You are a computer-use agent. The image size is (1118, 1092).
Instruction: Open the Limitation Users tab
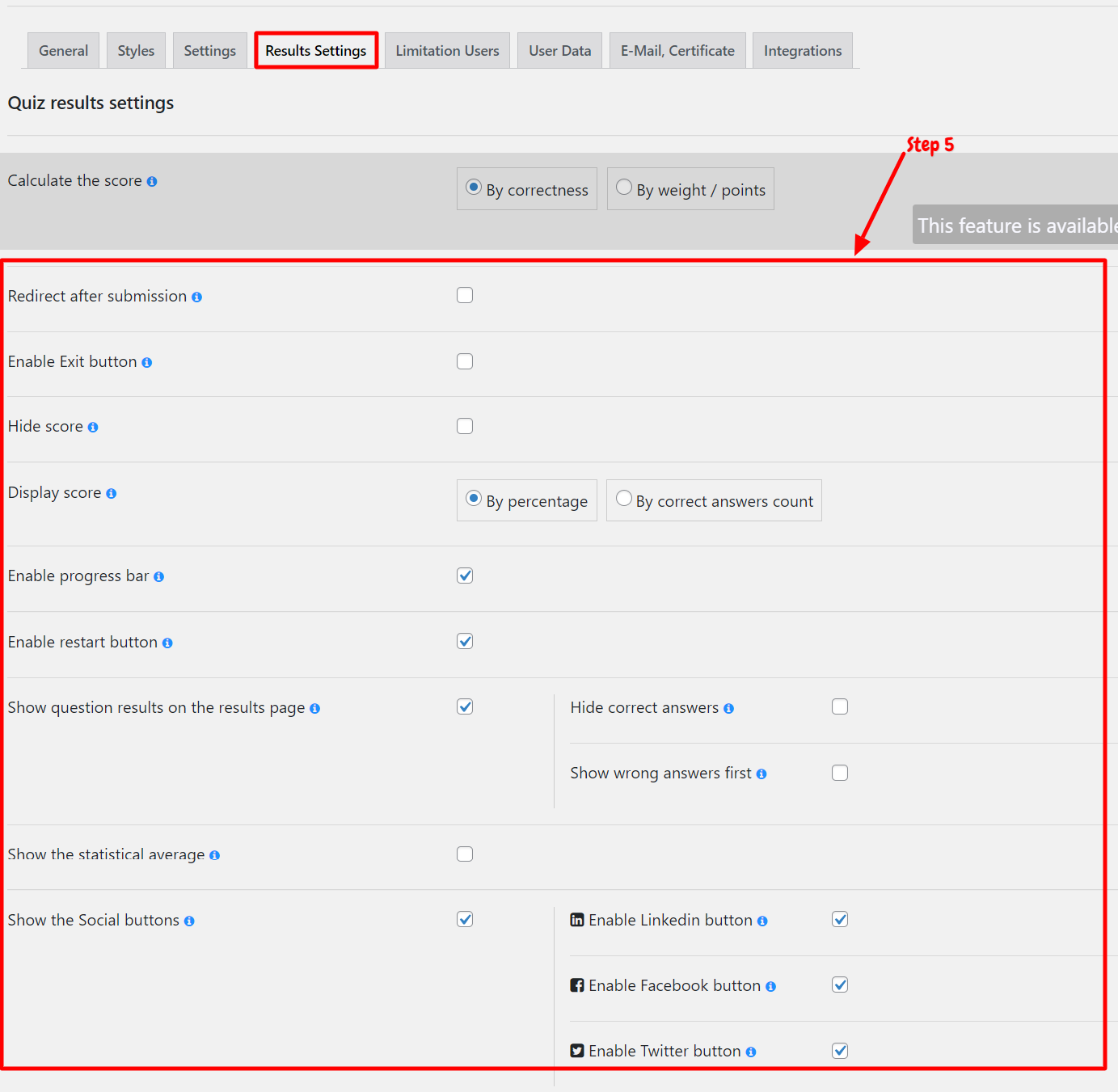pos(447,50)
